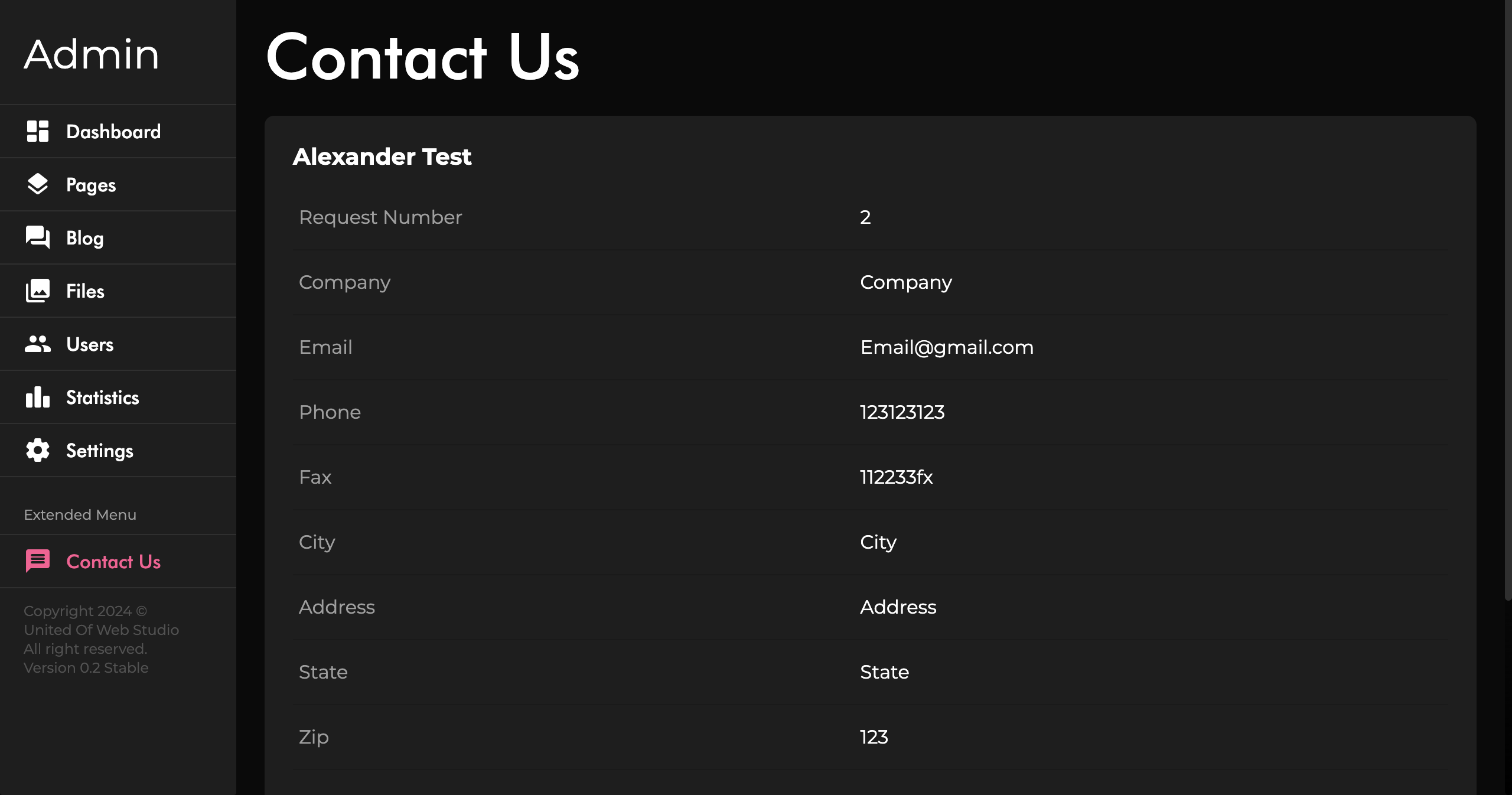The height and width of the screenshot is (795, 1512).
Task: Click the Statistics bar chart icon
Action: click(38, 397)
